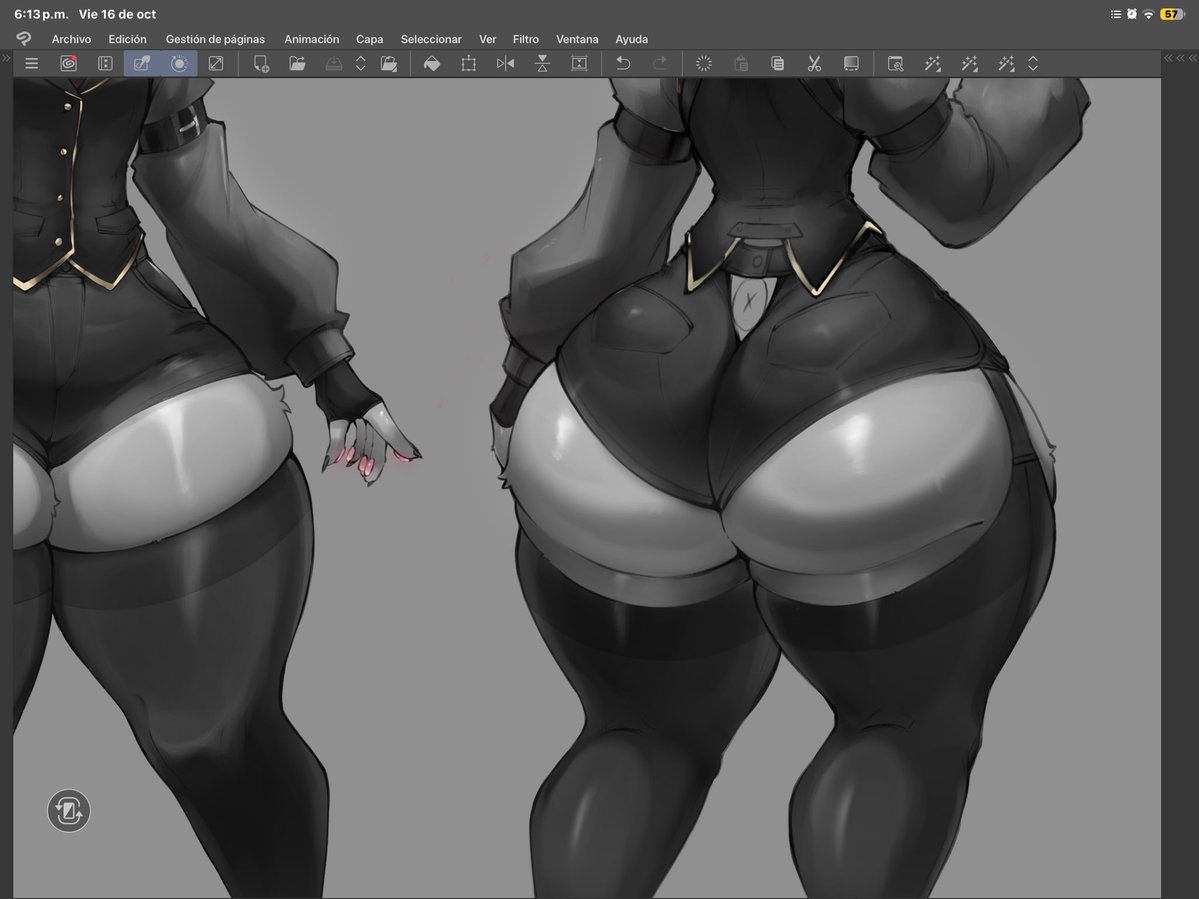Open the Filtro menu
Screen dimensions: 1199x899
coord(525,39)
